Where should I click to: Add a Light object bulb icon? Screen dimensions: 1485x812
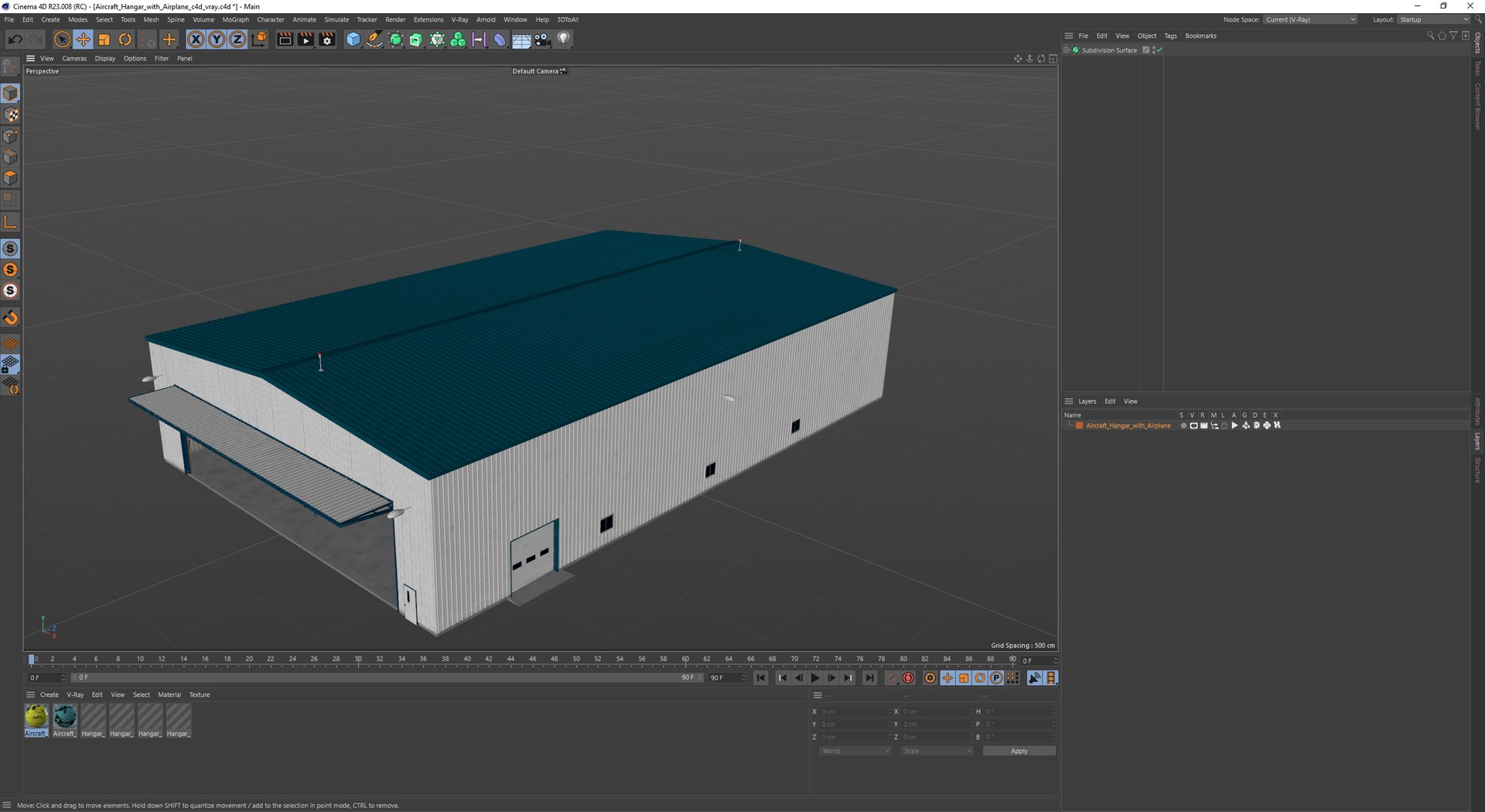click(564, 39)
